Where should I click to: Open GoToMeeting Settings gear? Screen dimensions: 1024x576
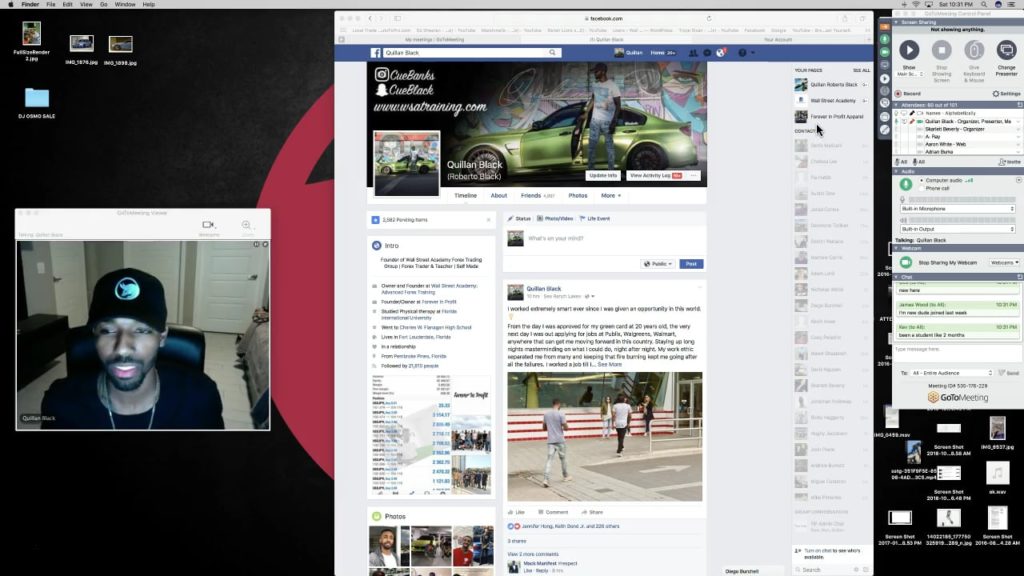click(x=1006, y=93)
